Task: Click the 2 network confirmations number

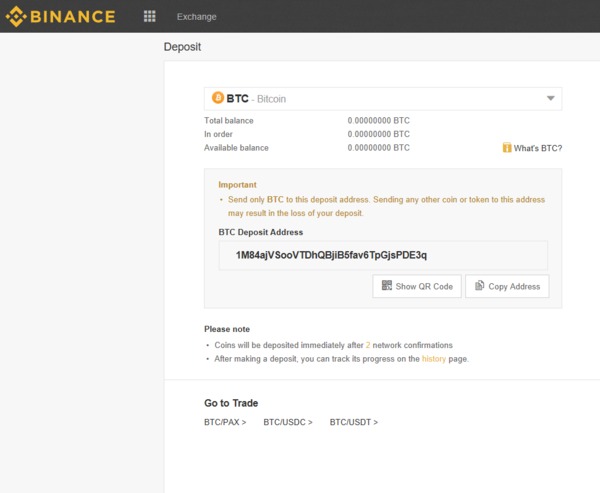Action: point(368,345)
